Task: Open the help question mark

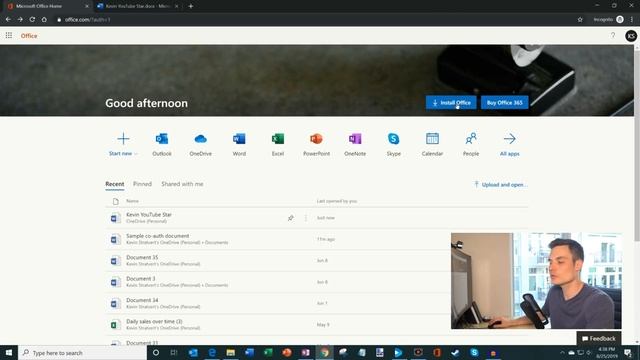Action: point(613,36)
